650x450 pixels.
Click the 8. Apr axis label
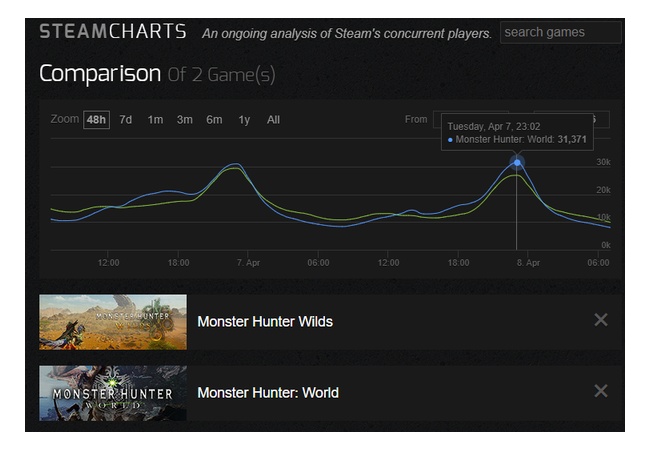(528, 263)
